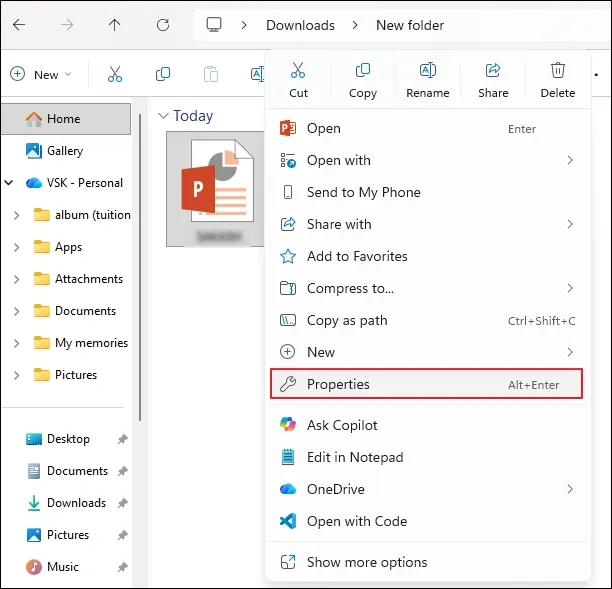Choose Add to Favorites
The width and height of the screenshot is (612, 589).
point(427,256)
